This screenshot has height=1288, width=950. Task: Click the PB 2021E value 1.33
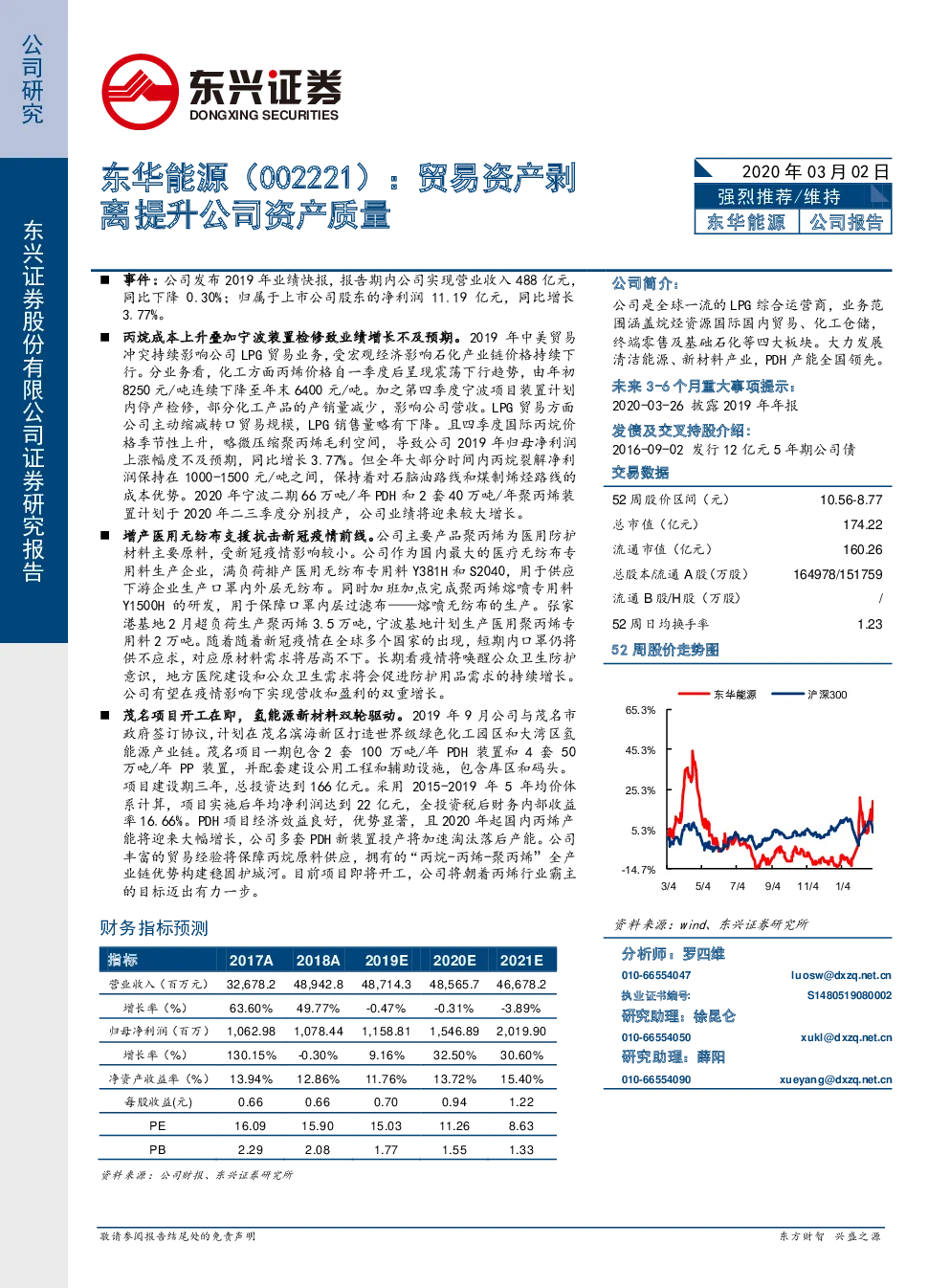pyautogui.click(x=521, y=1150)
